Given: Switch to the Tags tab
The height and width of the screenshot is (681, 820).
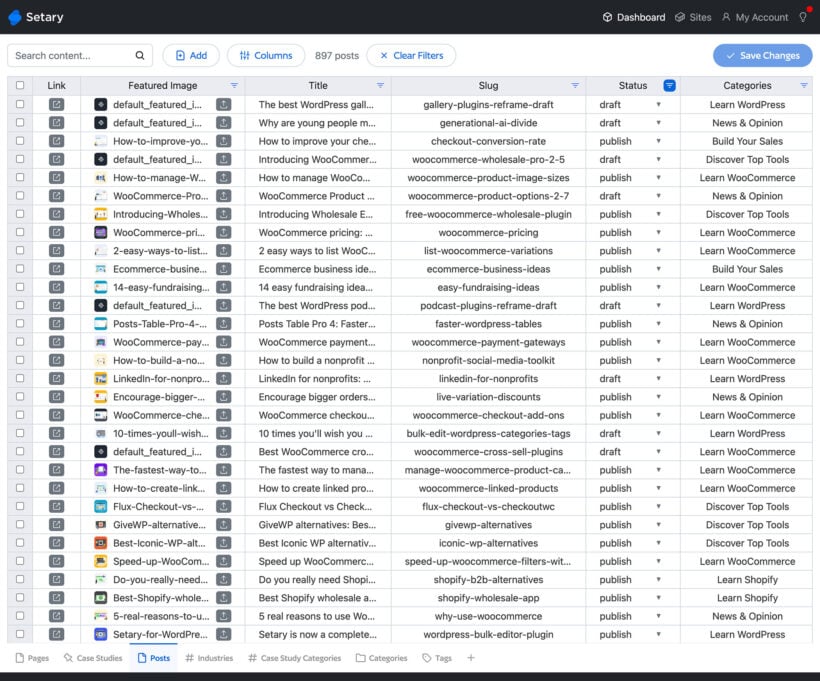Looking at the screenshot, I should (437, 658).
